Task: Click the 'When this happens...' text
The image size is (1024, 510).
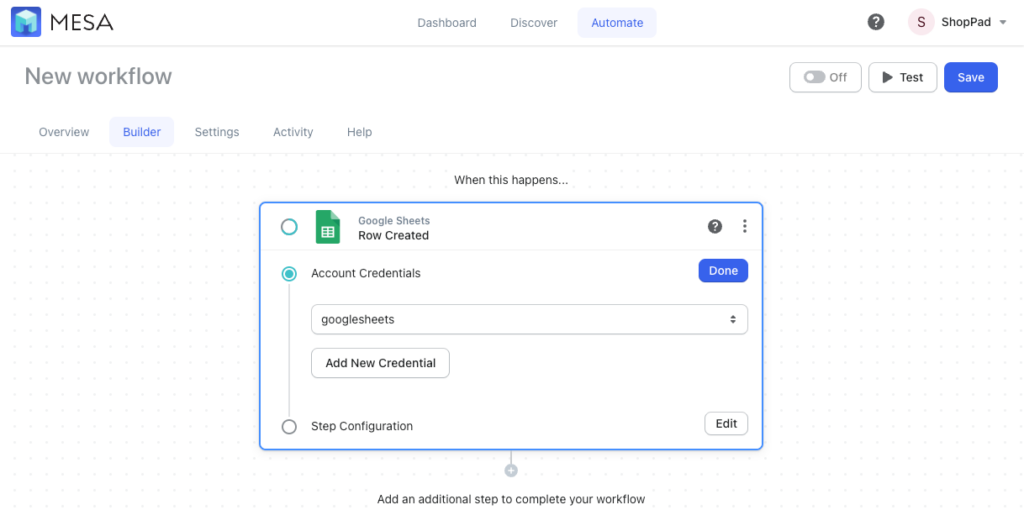Action: [x=511, y=180]
